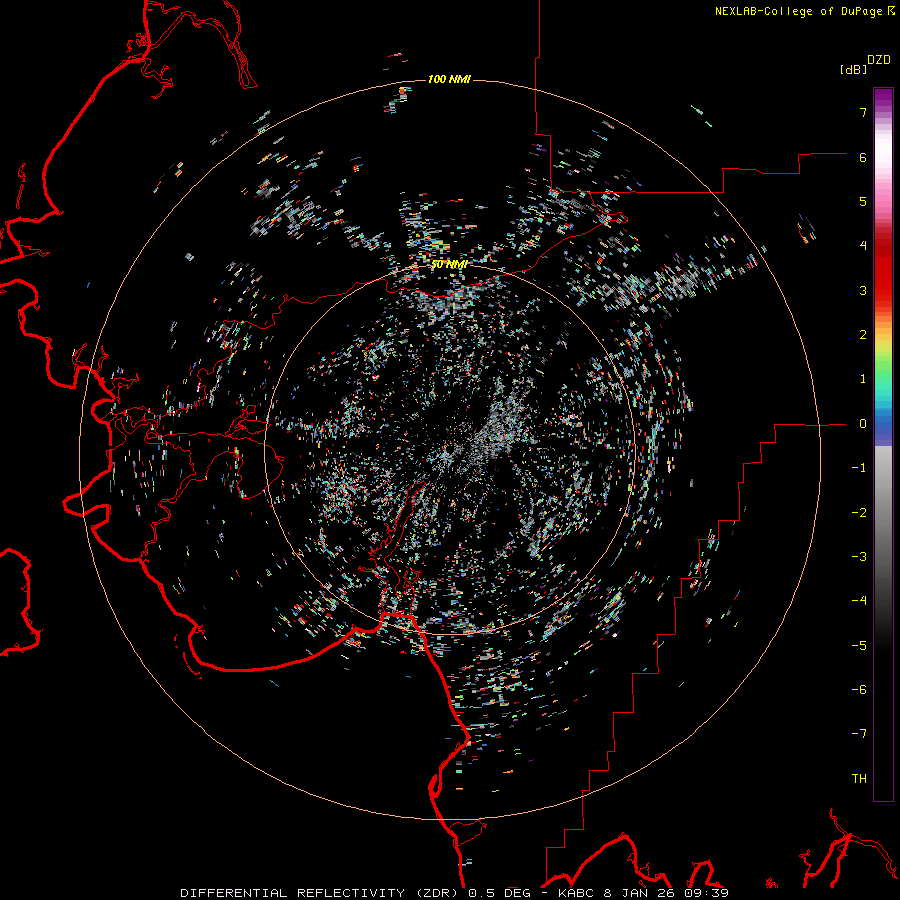Click the TH threshold label on the scale
Screen dimensions: 900x900
859,779
